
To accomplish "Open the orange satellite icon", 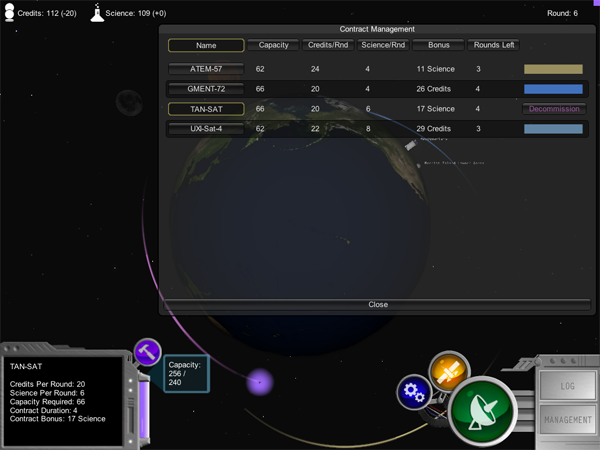I will pos(449,372).
